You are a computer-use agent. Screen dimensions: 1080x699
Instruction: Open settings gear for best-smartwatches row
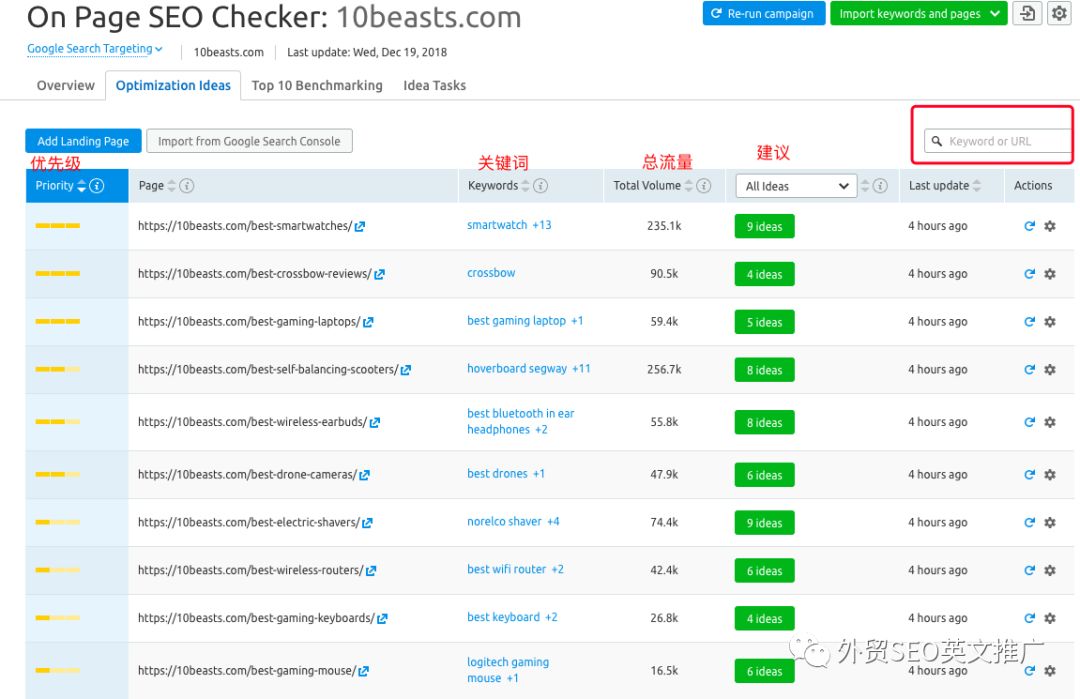click(x=1050, y=226)
